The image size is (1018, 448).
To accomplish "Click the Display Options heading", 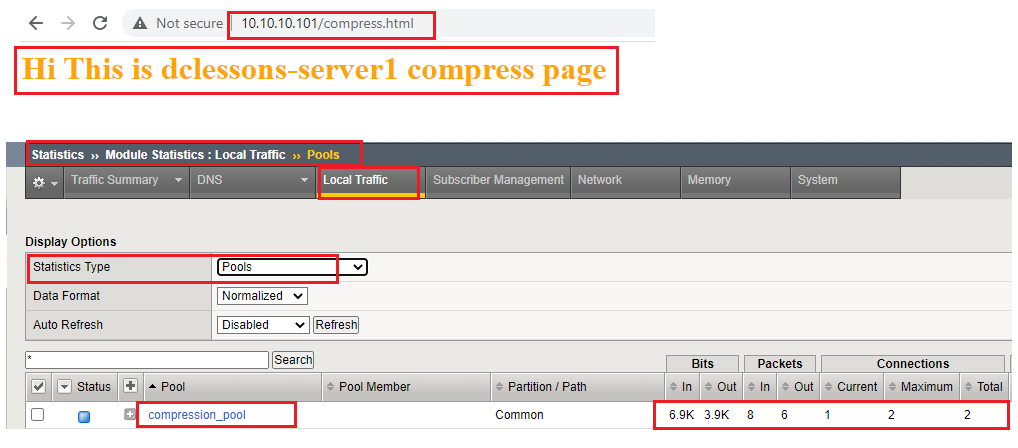I will 71,242.
